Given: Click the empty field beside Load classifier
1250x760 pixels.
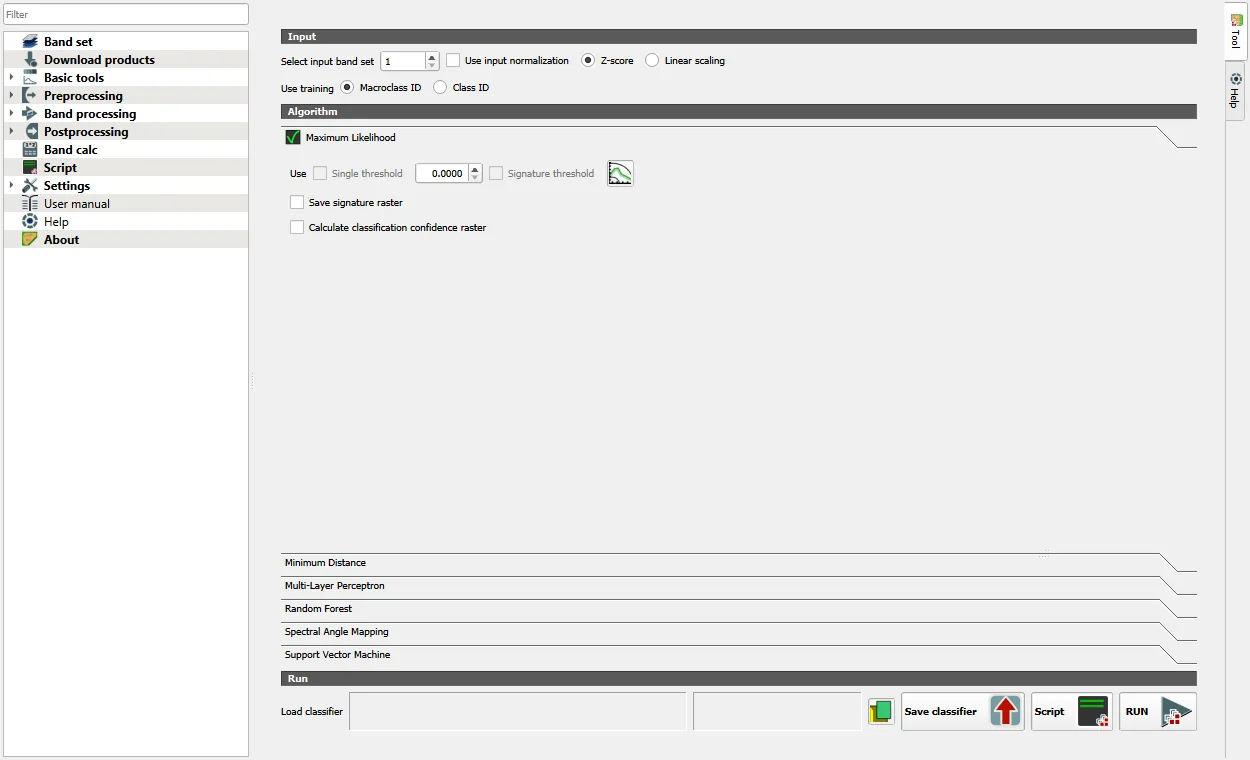Looking at the screenshot, I should pos(777,712).
